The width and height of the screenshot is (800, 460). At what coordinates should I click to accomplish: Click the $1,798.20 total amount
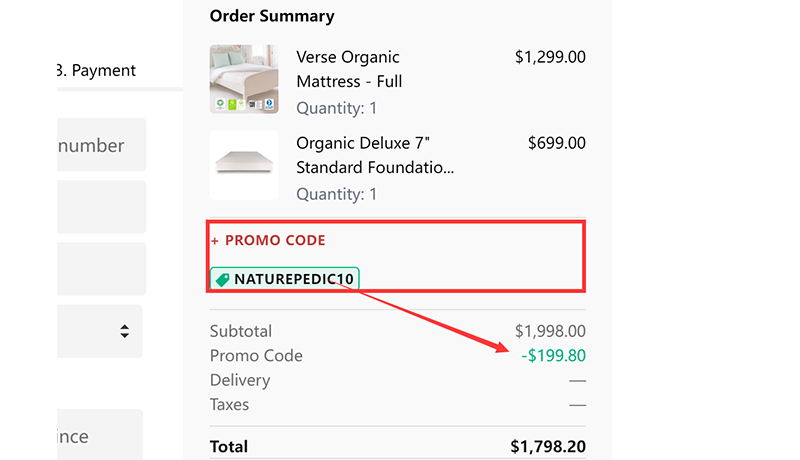point(547,446)
